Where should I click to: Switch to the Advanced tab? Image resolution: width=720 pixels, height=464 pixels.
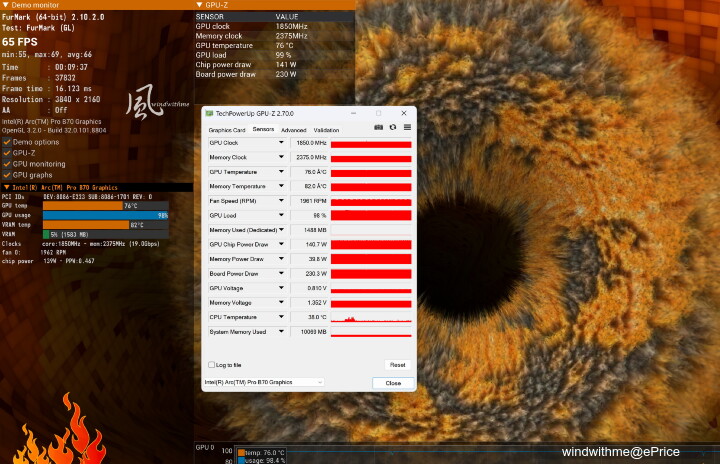(293, 130)
